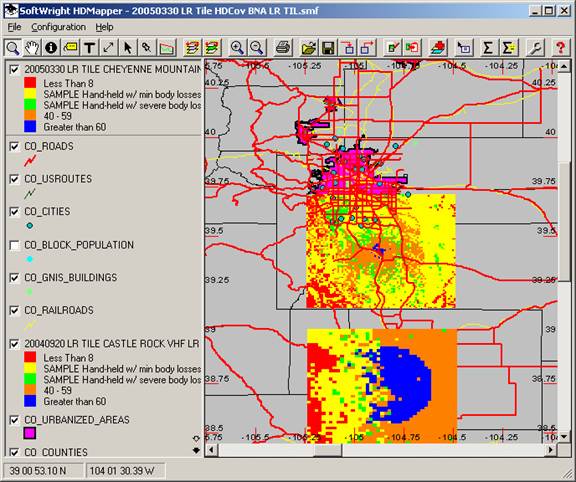Click the red arrow out of blue box icon
Image resolution: width=576 pixels, height=482 pixels.
(x=367, y=48)
